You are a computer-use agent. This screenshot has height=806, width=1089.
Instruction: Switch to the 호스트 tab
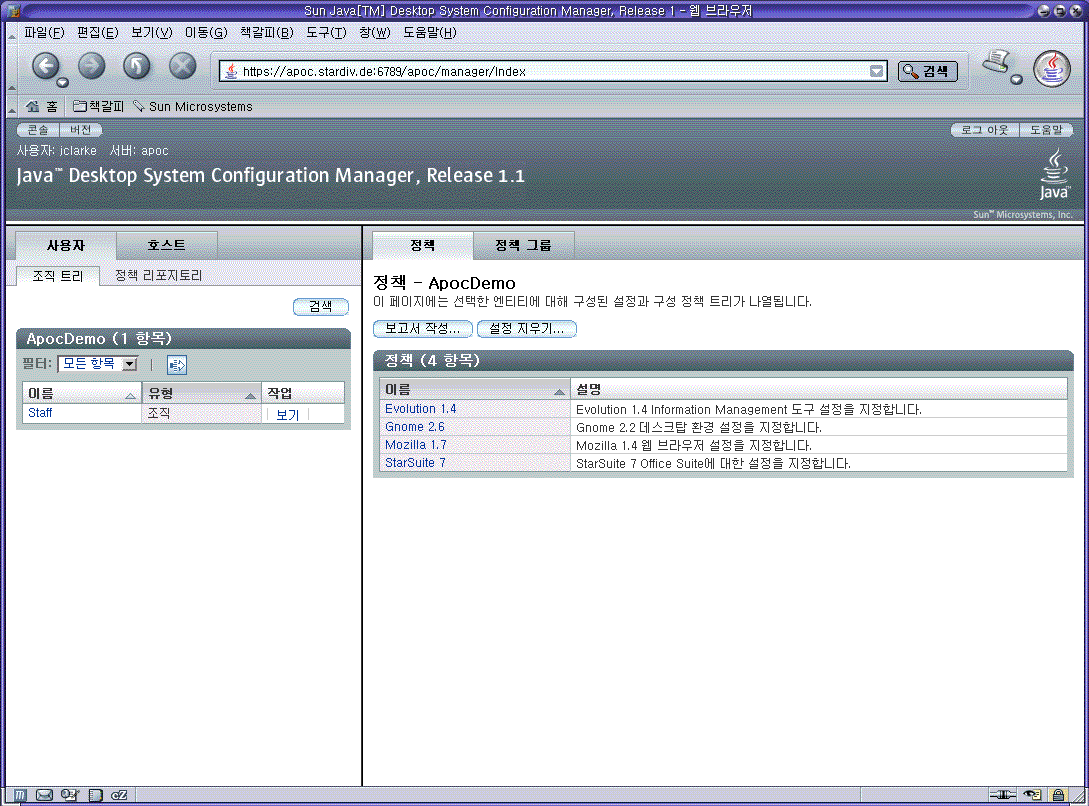(x=167, y=245)
